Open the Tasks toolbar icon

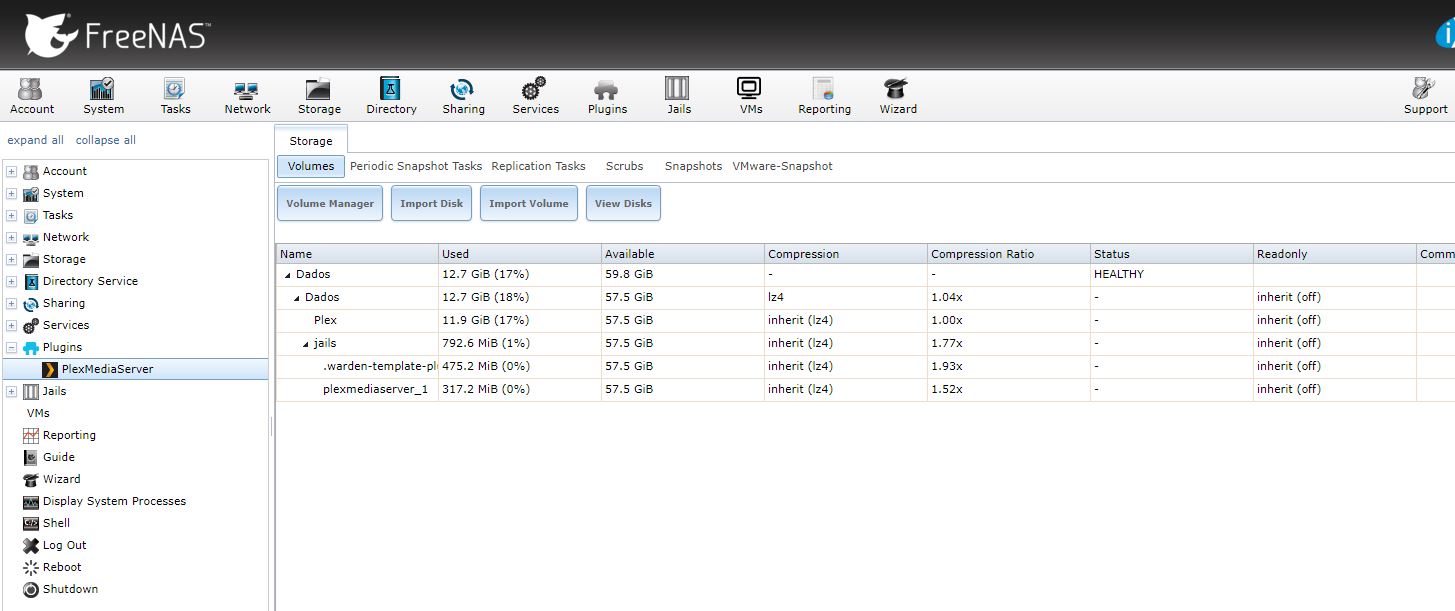pyautogui.click(x=175, y=96)
